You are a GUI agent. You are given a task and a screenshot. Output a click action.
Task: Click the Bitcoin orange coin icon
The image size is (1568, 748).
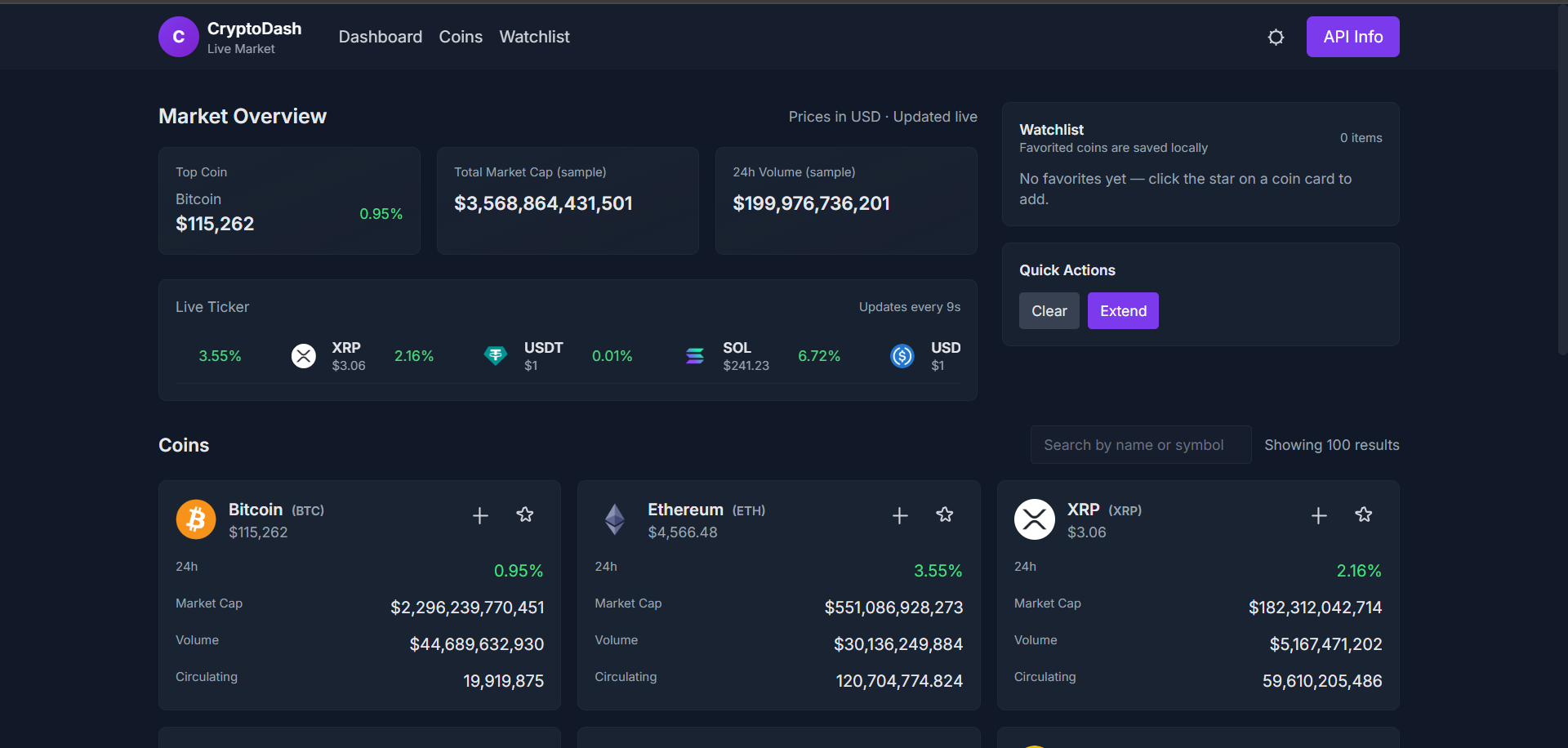(x=196, y=519)
